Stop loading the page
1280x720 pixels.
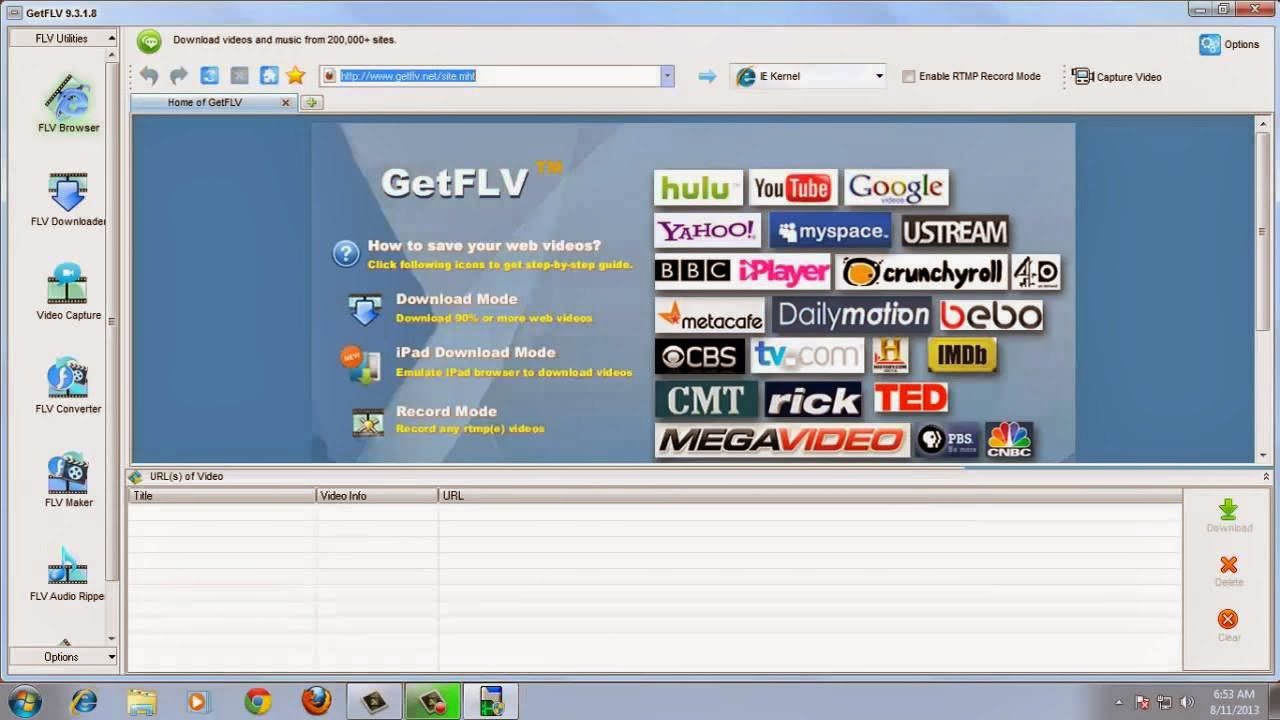tap(239, 76)
